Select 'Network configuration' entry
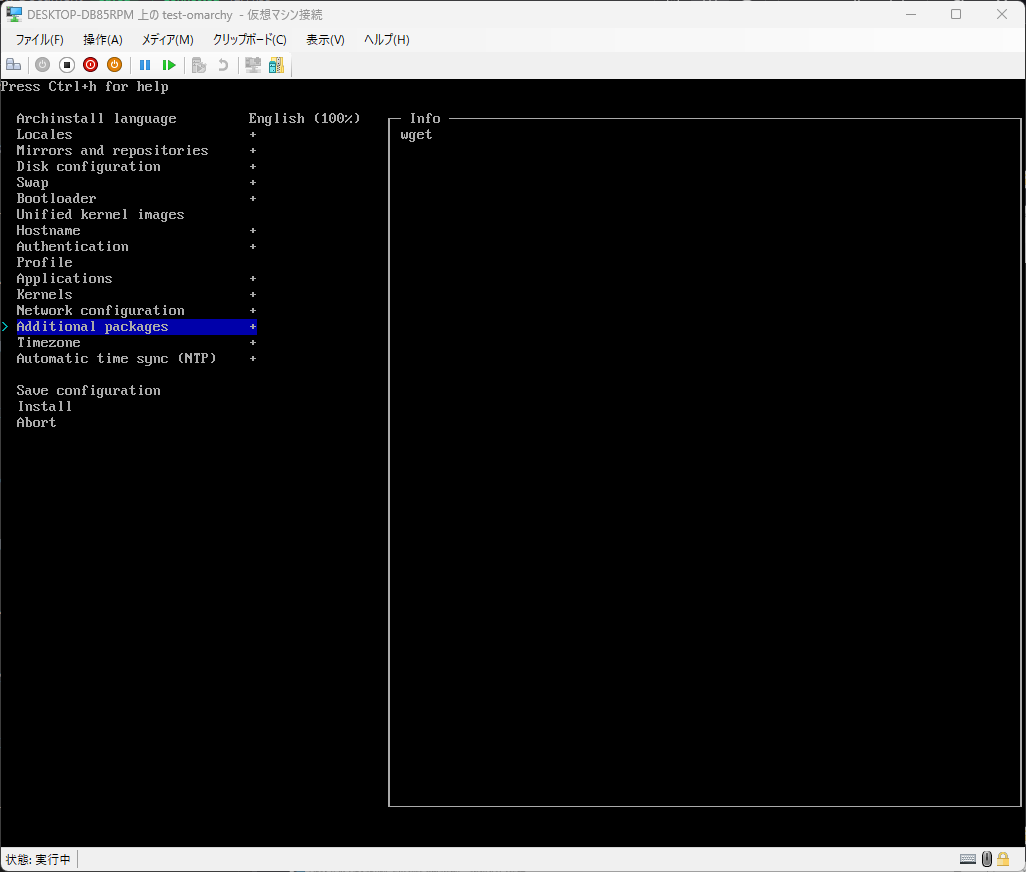The height and width of the screenshot is (872, 1026). coord(100,311)
